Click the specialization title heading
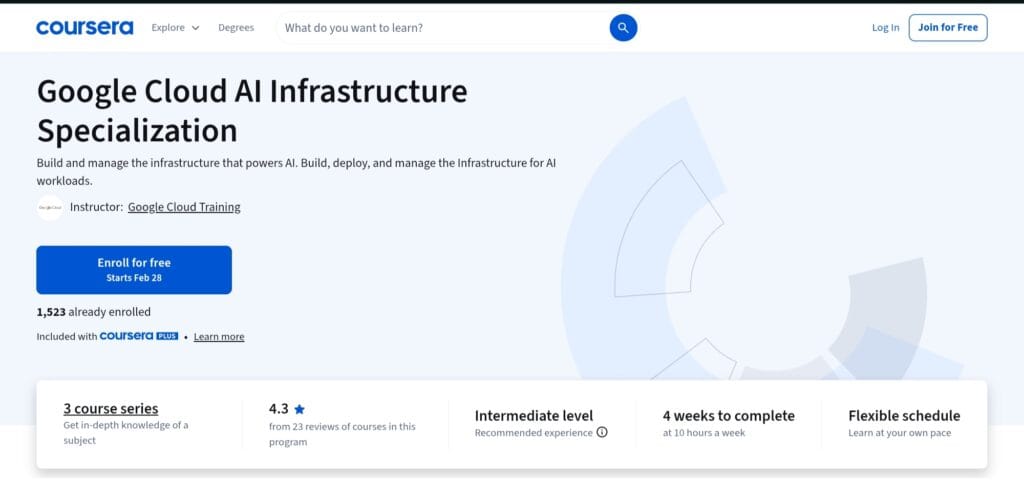The height and width of the screenshot is (480, 1024). point(252,111)
